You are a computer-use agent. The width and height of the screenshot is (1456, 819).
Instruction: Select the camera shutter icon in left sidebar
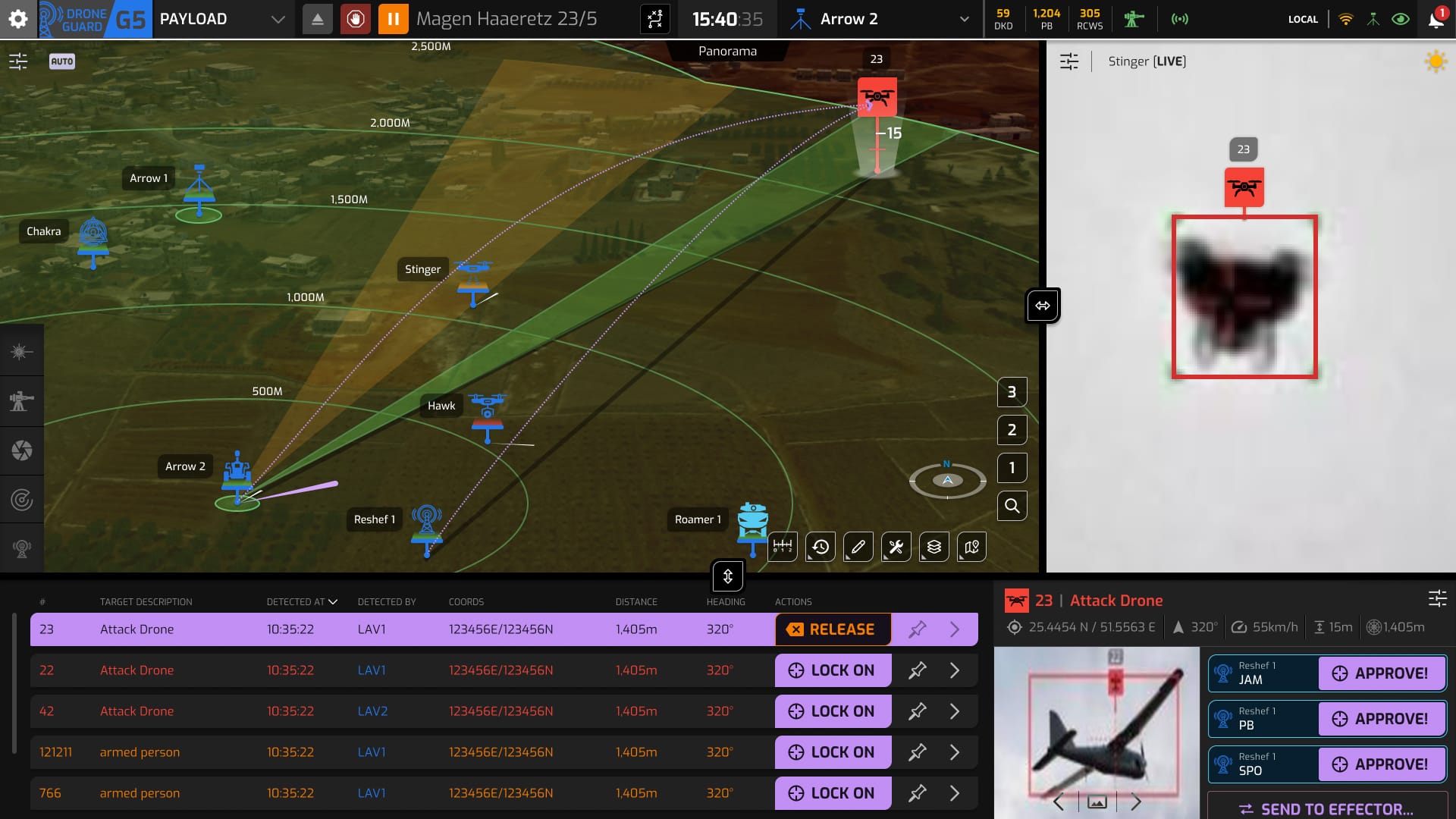click(x=22, y=450)
